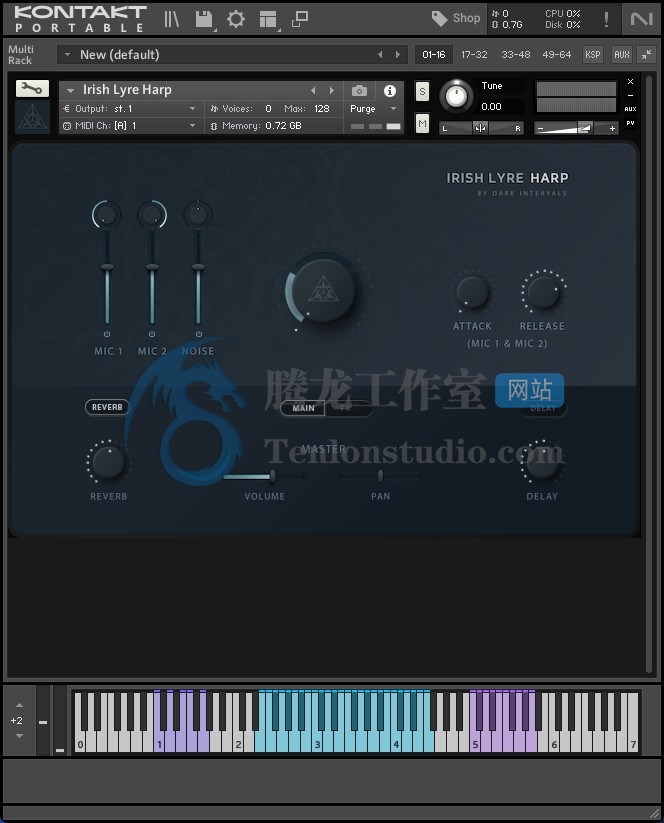Viewport: 664px width, 823px height.
Task: Open snapshot camera view icon
Action: 359,91
